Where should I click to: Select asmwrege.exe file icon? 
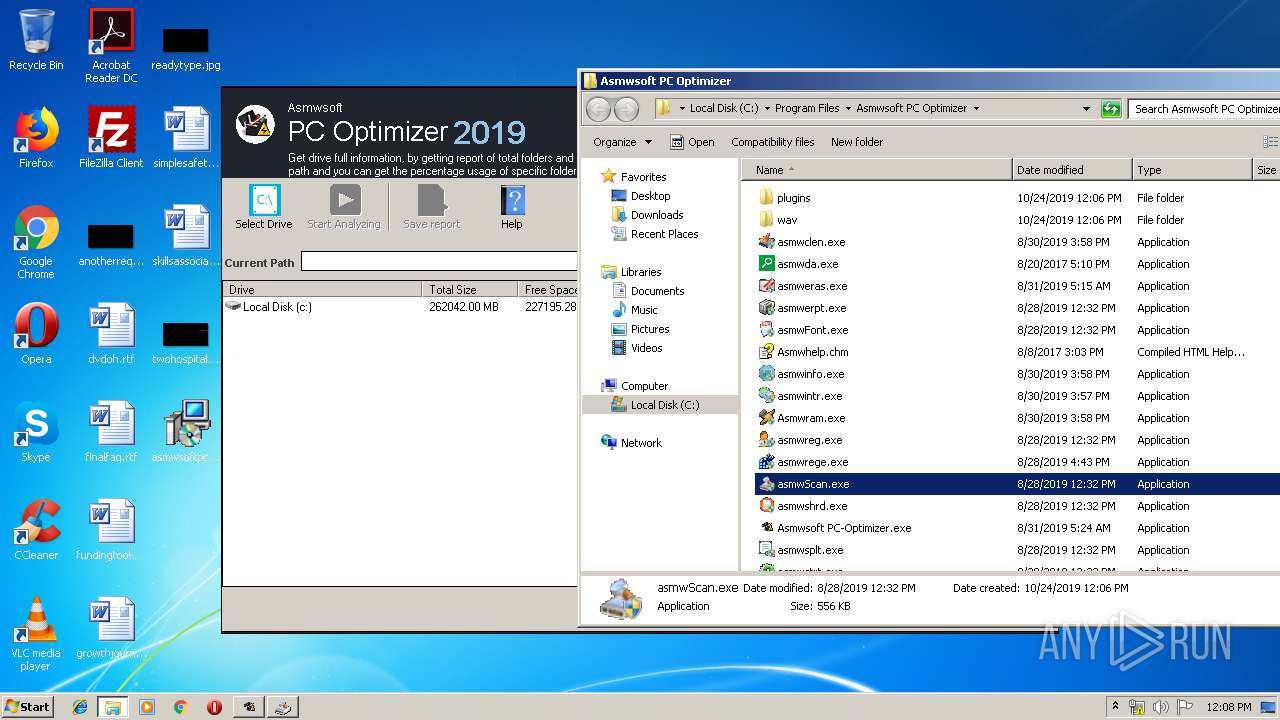pos(767,462)
